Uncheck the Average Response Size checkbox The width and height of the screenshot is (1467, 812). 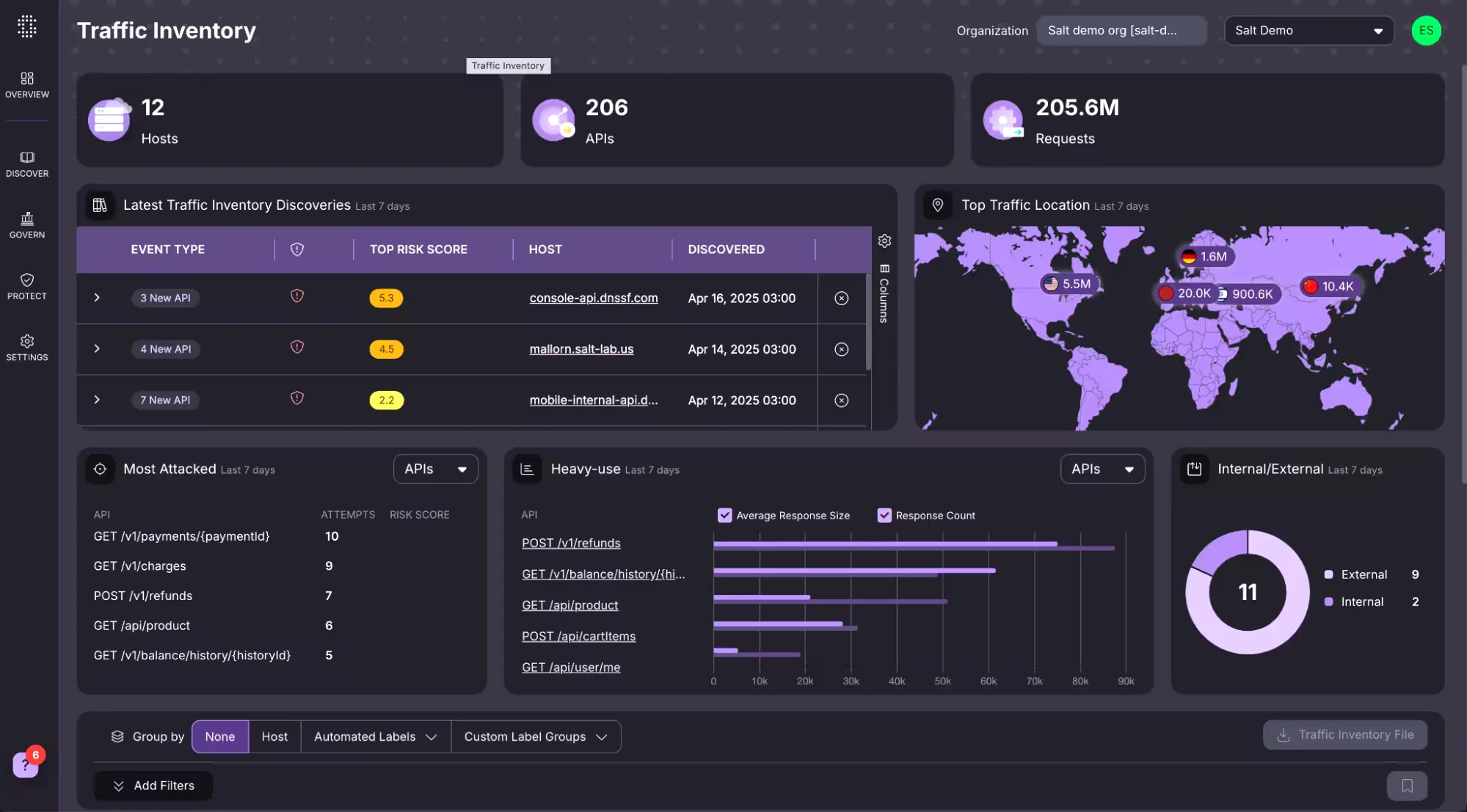click(725, 515)
